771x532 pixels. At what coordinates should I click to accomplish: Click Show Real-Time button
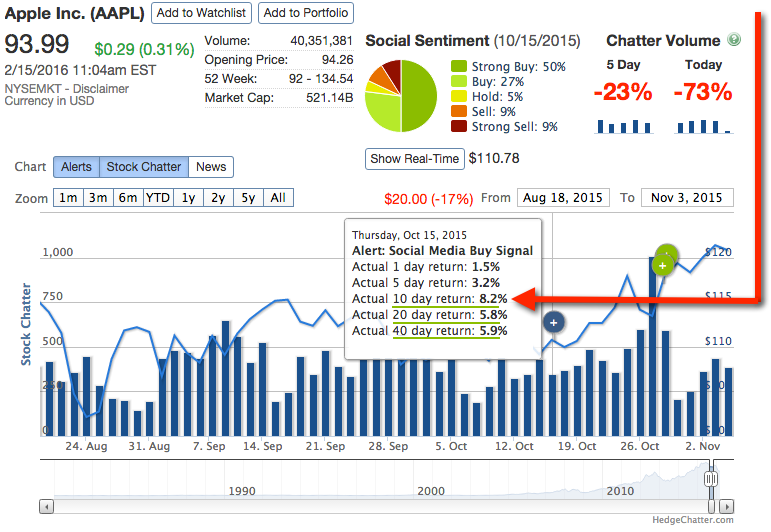[x=415, y=159]
